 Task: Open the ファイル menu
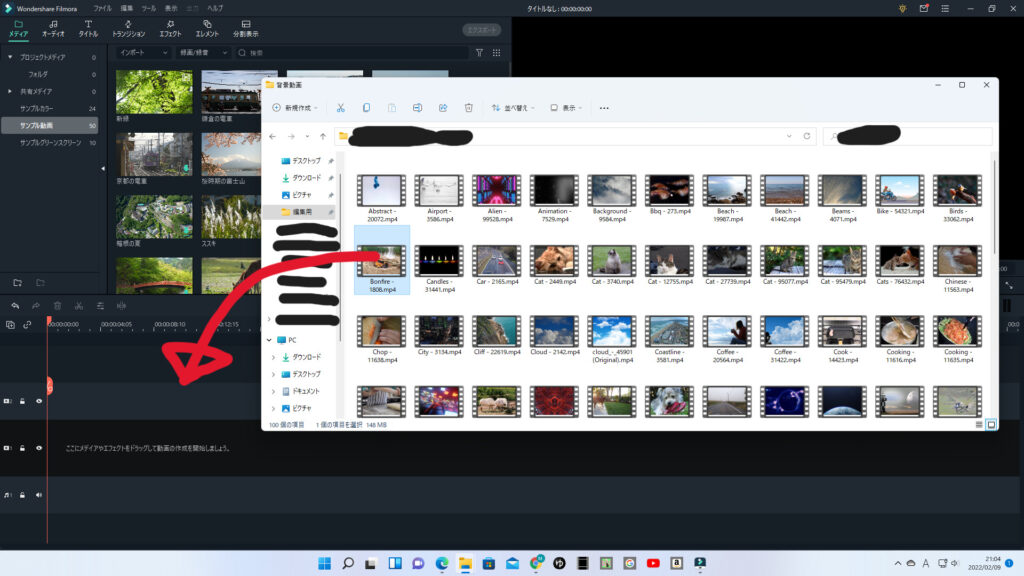click(102, 8)
